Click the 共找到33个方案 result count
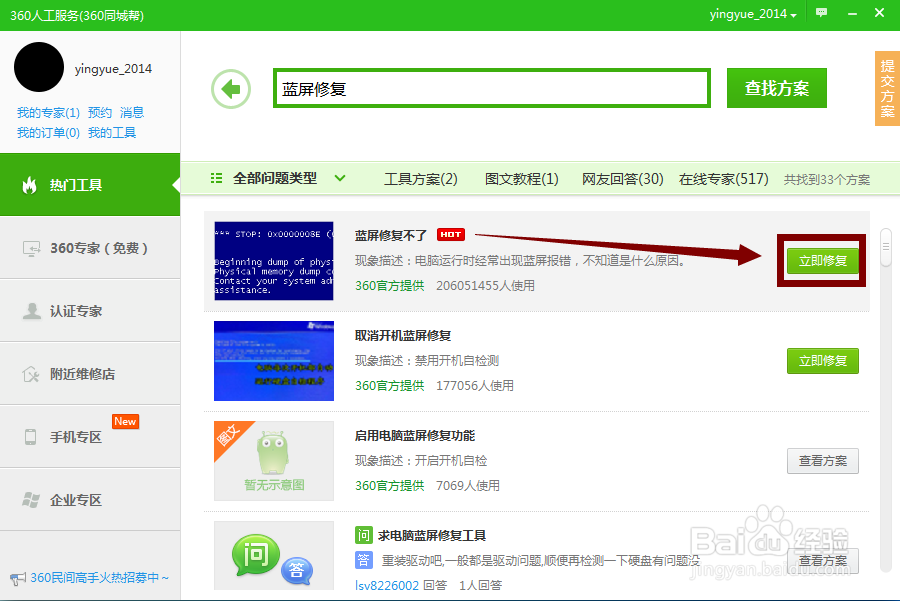The image size is (900, 601). point(827,180)
